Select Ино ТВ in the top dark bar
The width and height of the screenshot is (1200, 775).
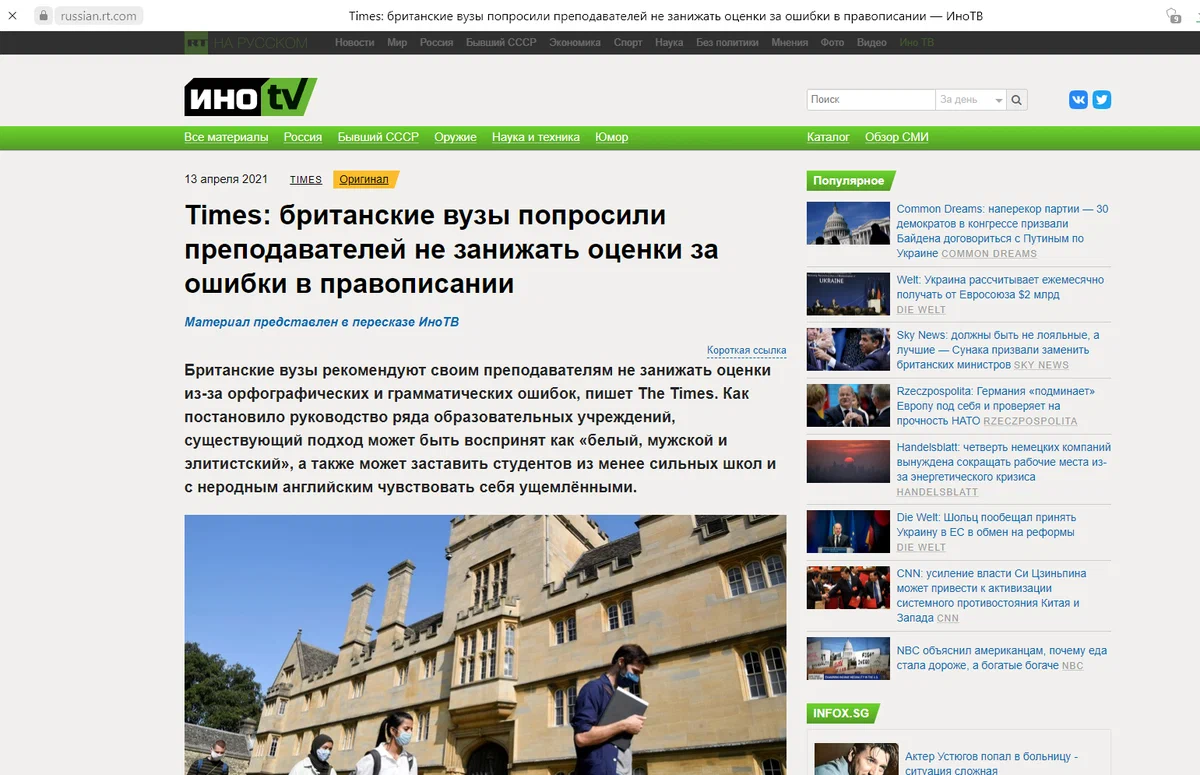(917, 43)
